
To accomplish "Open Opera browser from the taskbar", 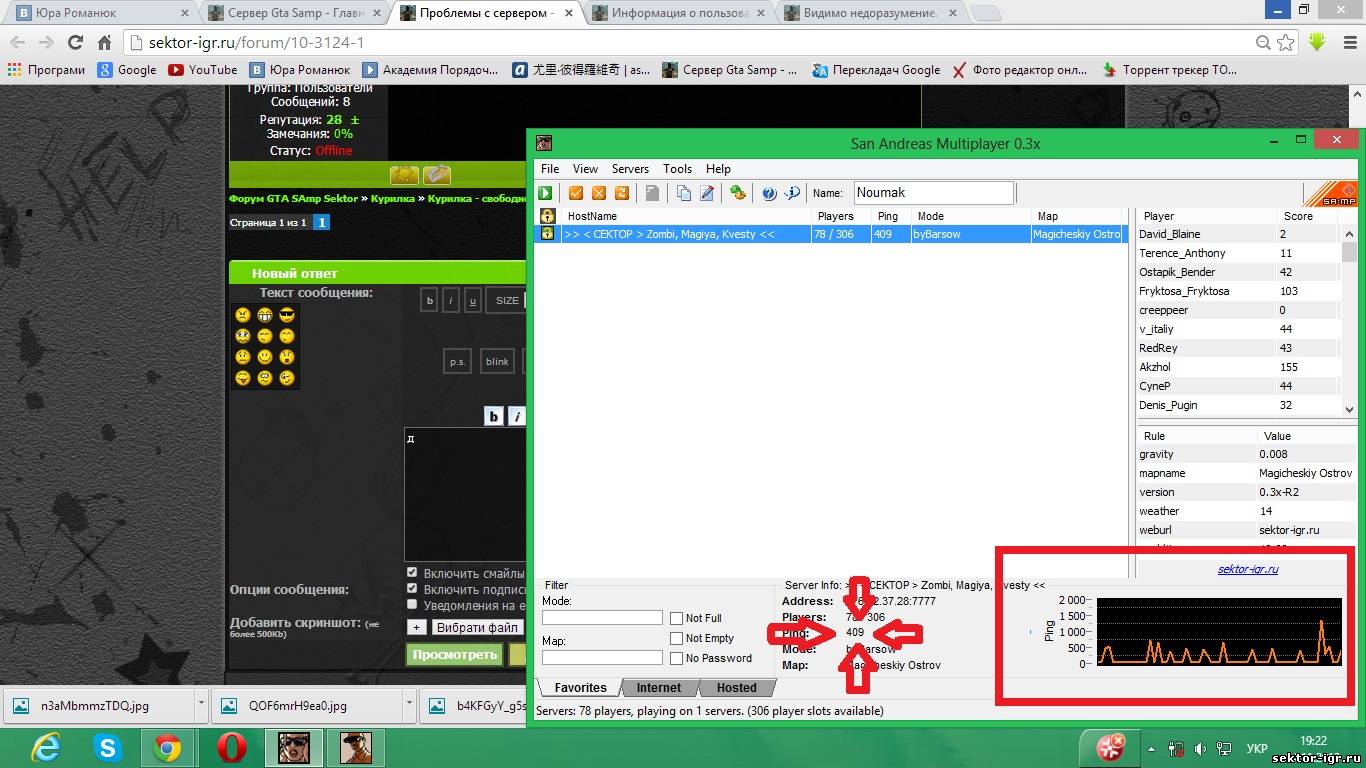I will point(232,747).
